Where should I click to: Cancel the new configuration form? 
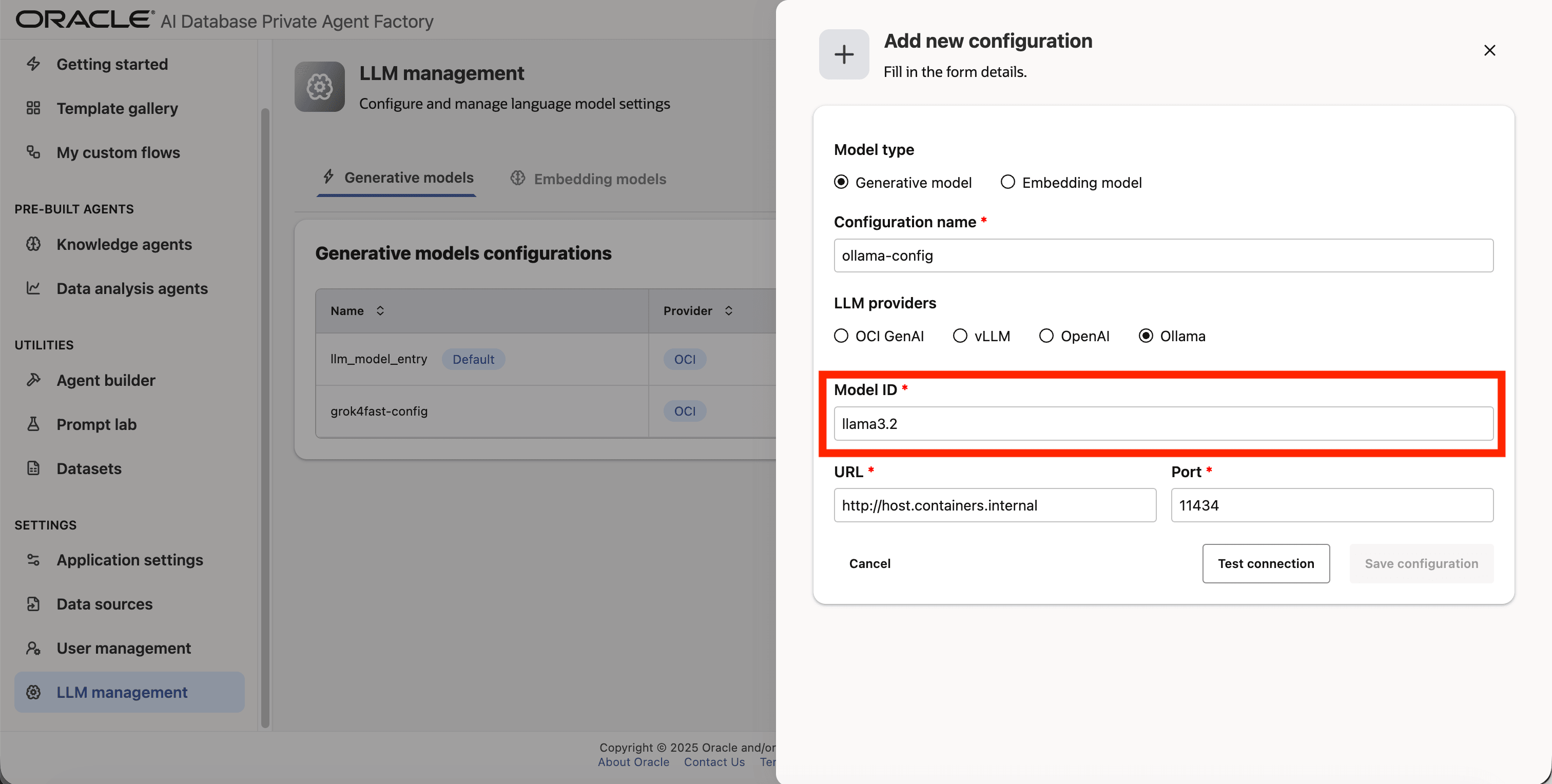coord(869,563)
